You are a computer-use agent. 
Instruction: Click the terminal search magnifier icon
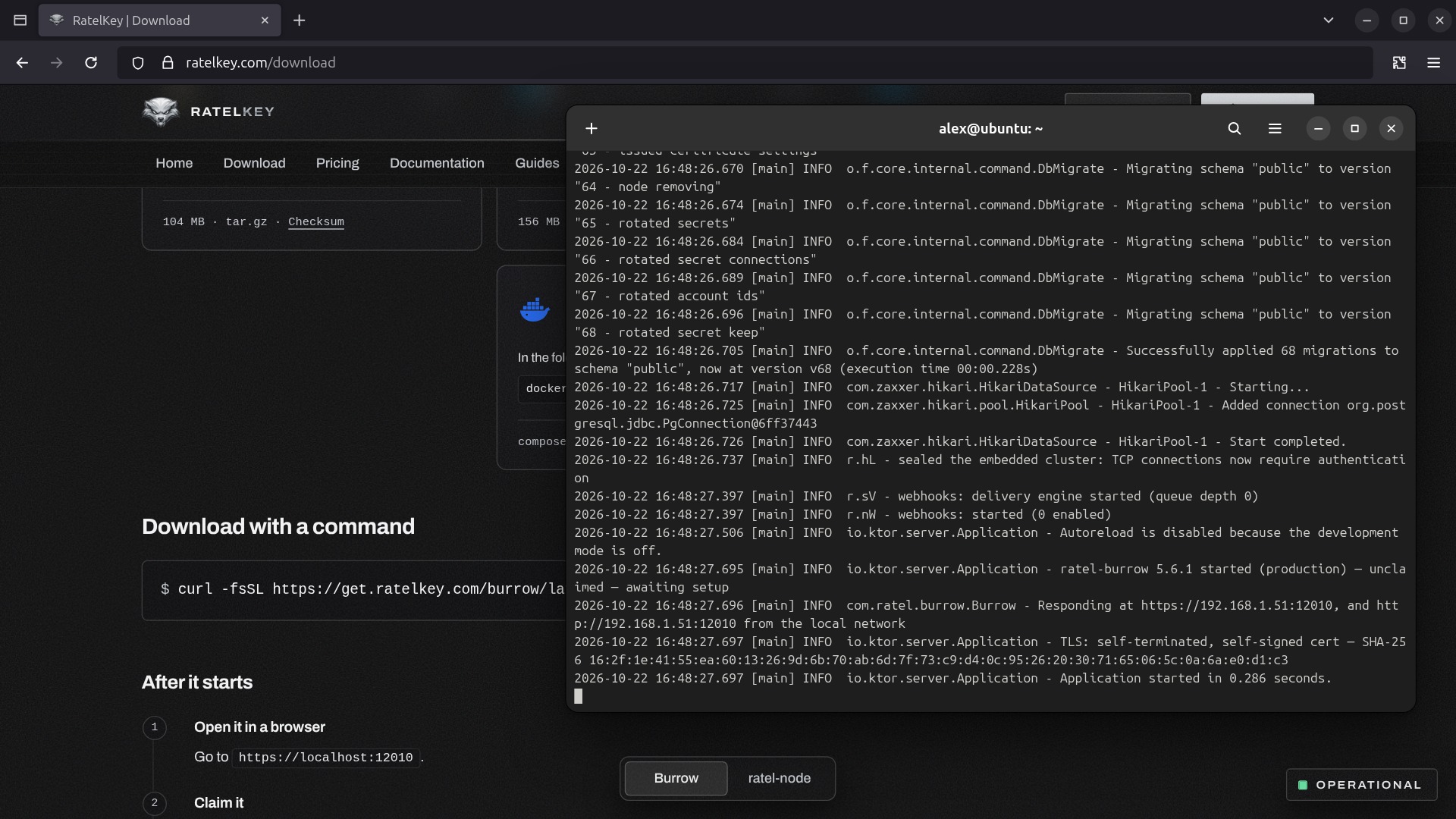[x=1235, y=129]
